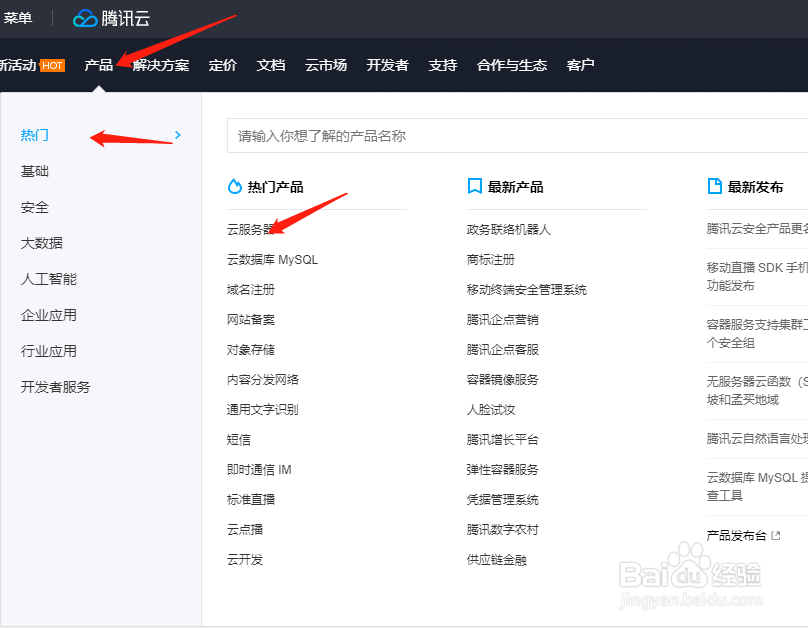Select the 大数据 sidebar category
The width and height of the screenshot is (808, 628).
pos(42,243)
